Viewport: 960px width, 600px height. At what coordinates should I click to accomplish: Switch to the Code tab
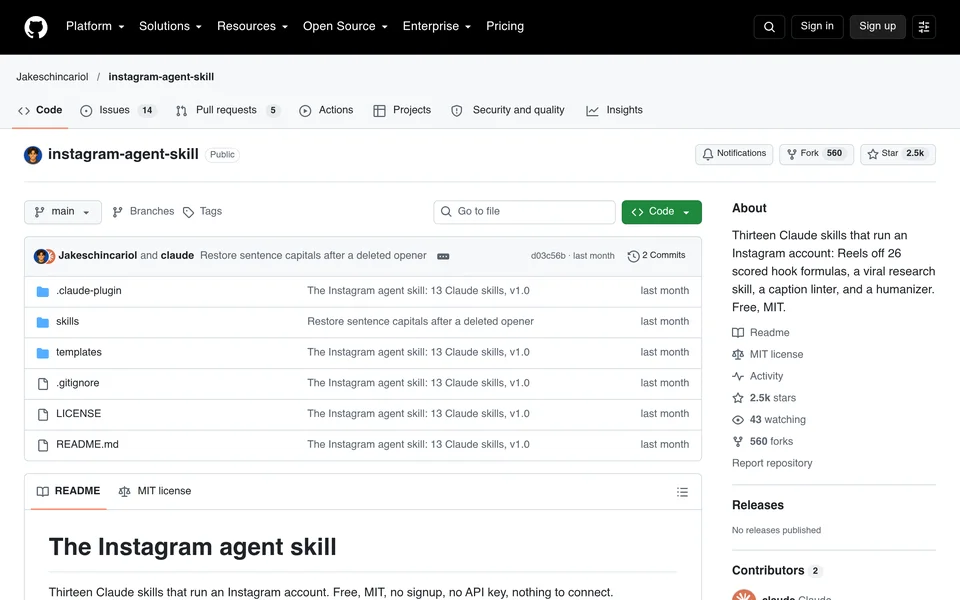(x=40, y=110)
